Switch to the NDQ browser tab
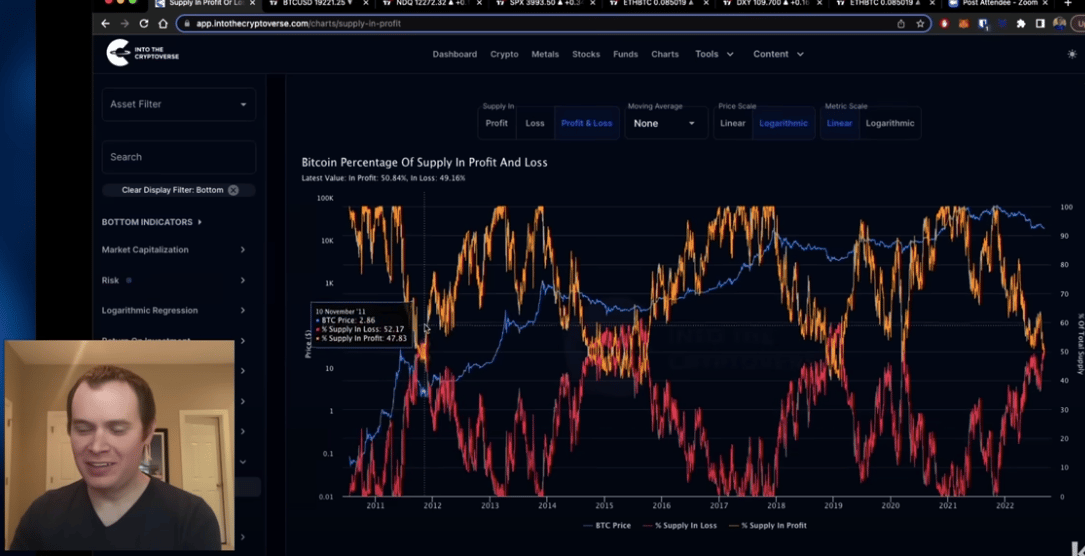Image resolution: width=1085 pixels, height=556 pixels. click(430, 3)
